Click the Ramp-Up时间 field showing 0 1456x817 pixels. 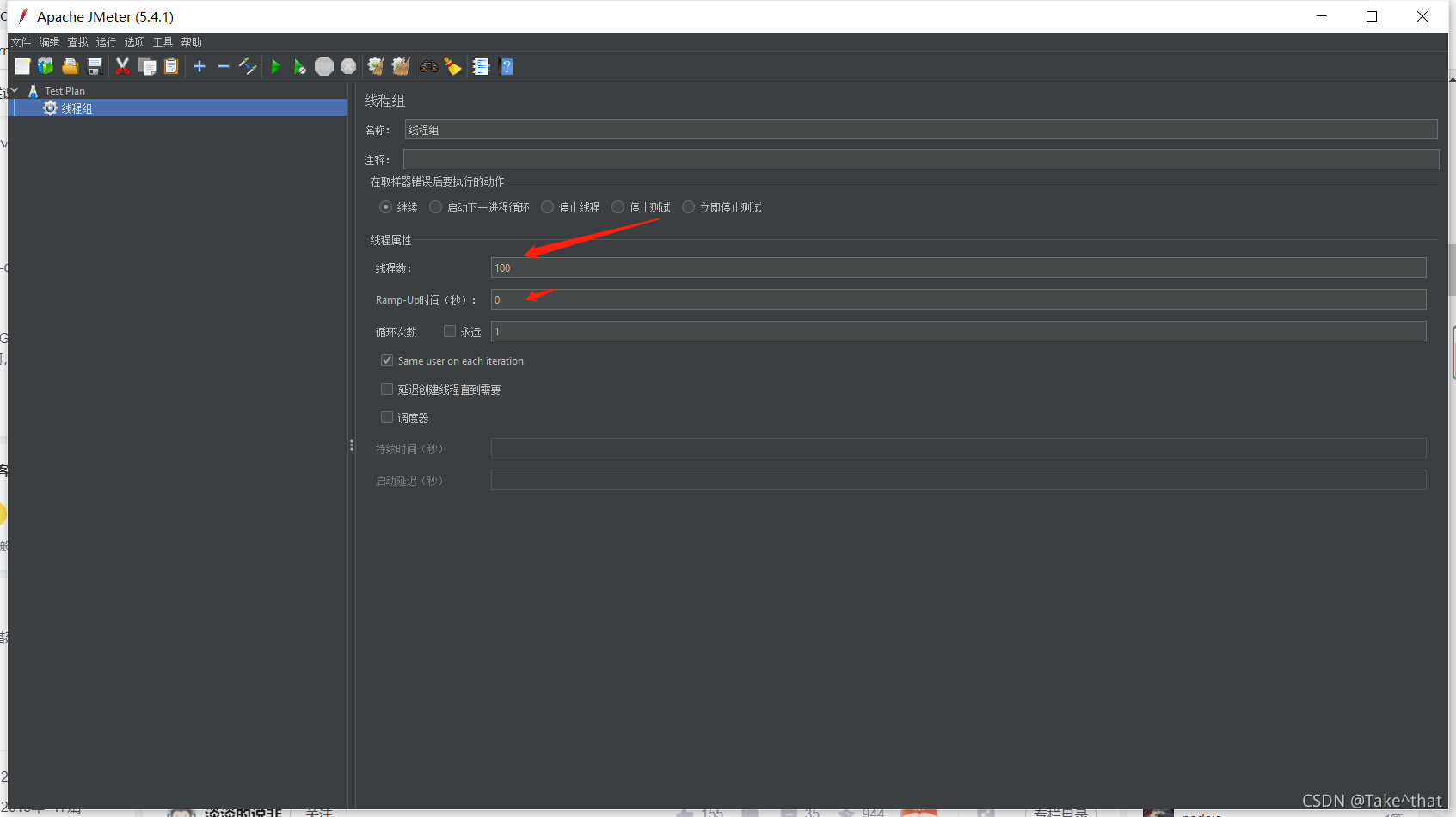coord(958,299)
